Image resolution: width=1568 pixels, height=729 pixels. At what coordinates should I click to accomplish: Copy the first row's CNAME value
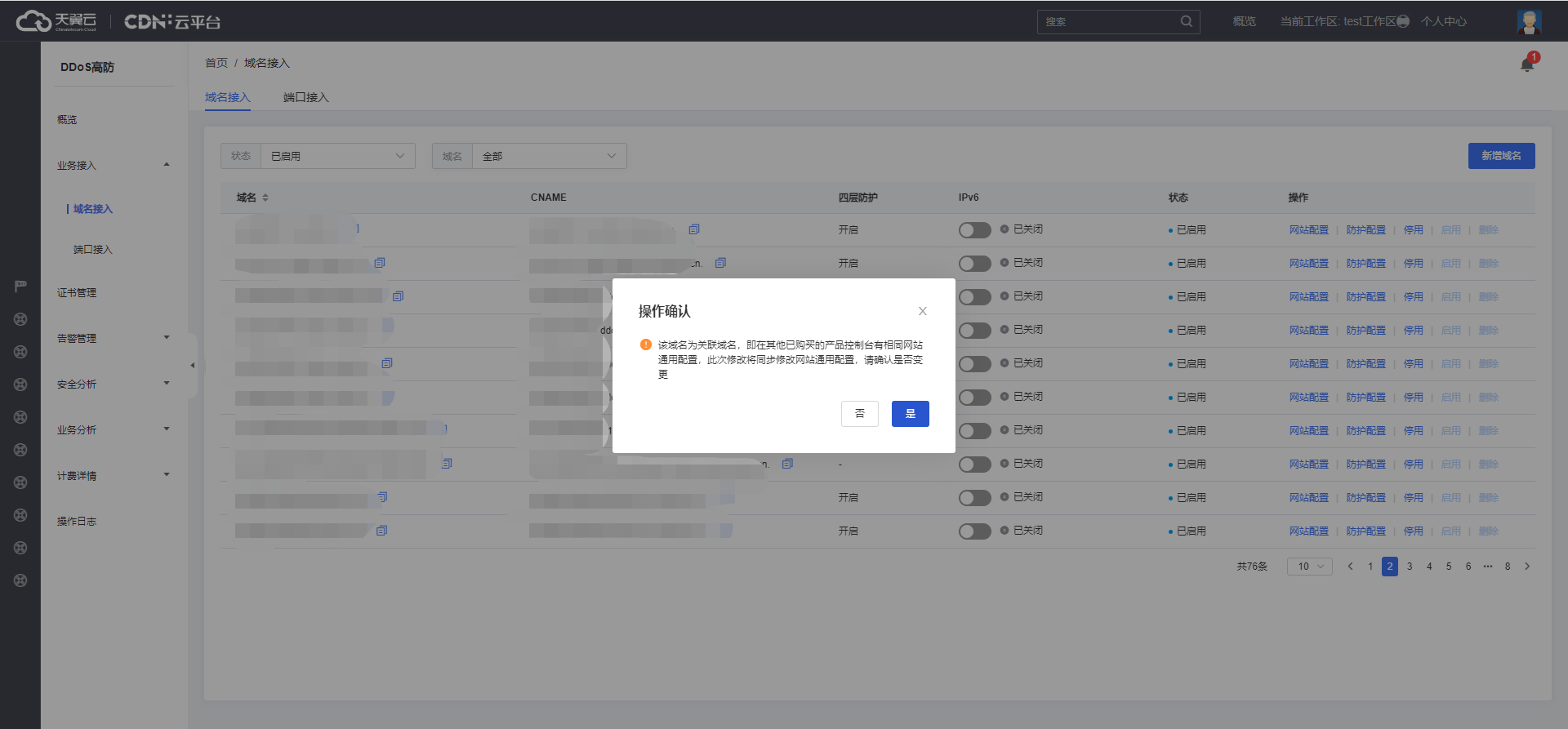coord(693,229)
